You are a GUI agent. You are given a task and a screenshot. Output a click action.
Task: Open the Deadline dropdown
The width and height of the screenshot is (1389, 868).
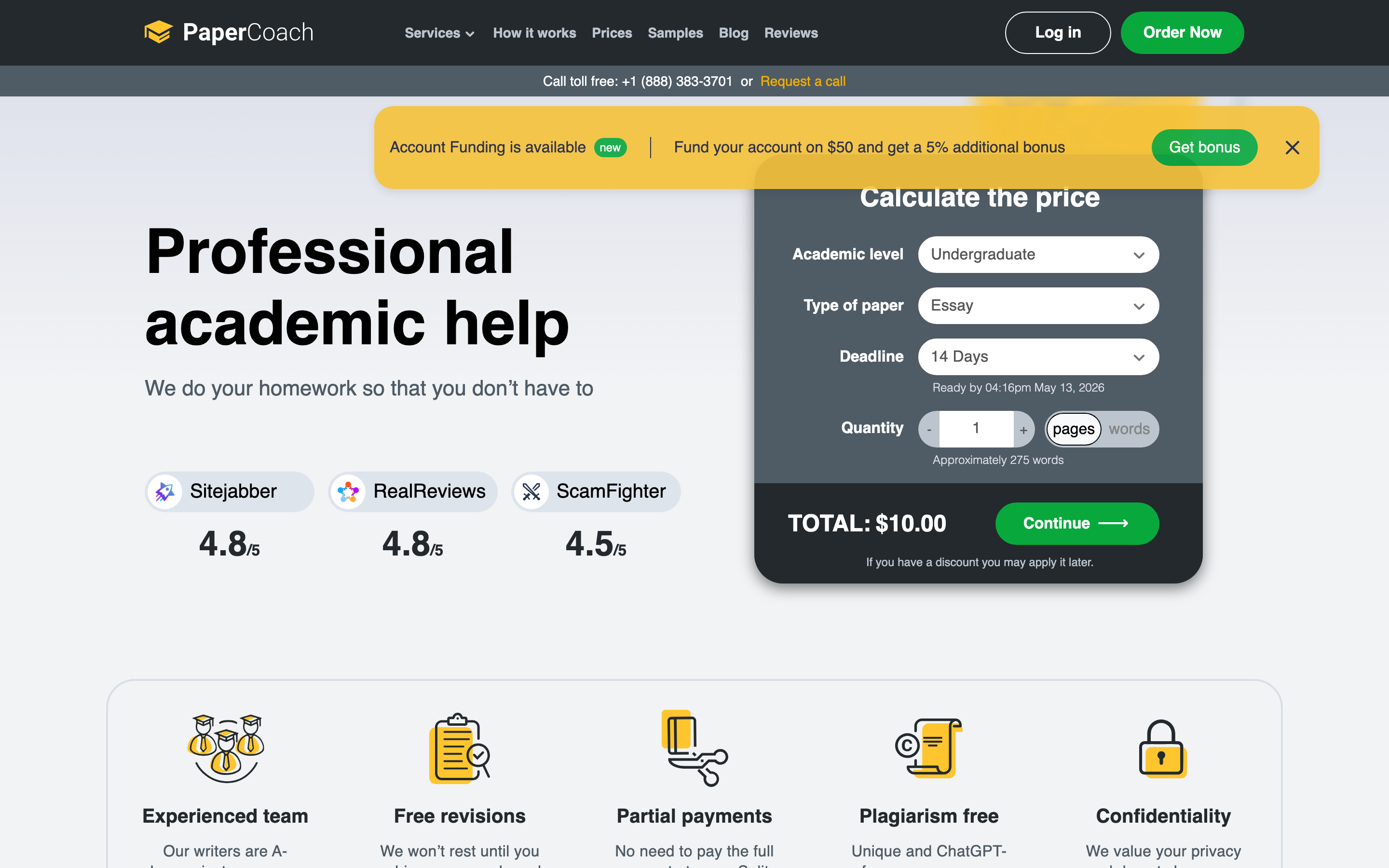point(1038,356)
